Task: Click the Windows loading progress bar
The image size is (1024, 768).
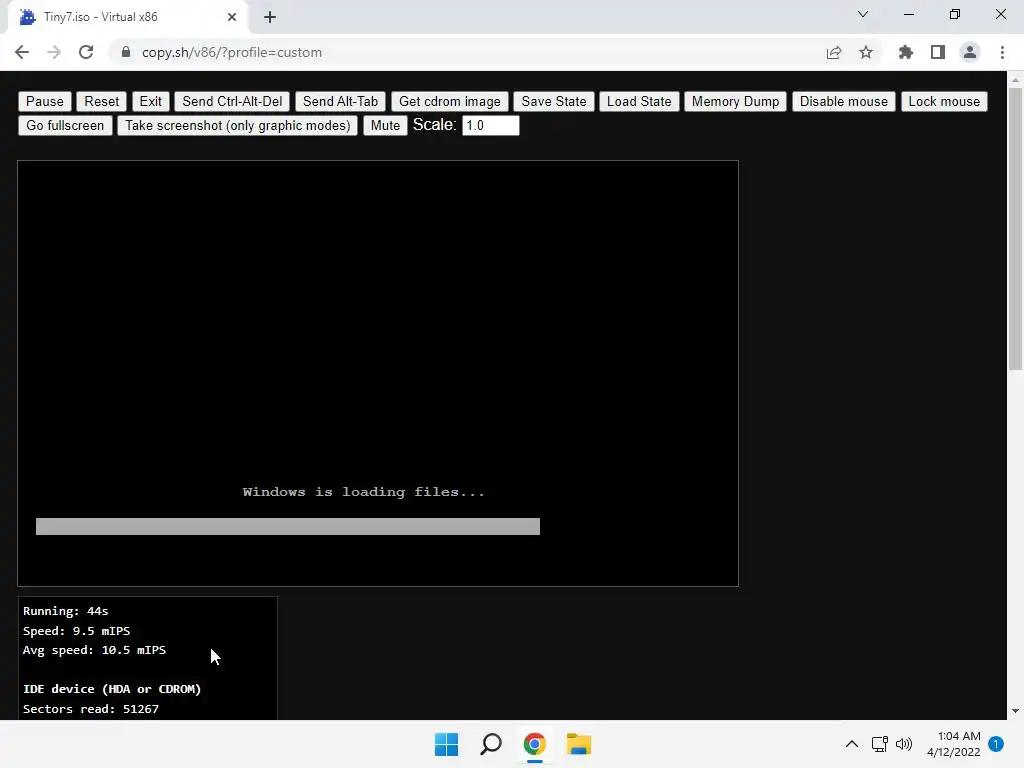Action: click(x=288, y=526)
